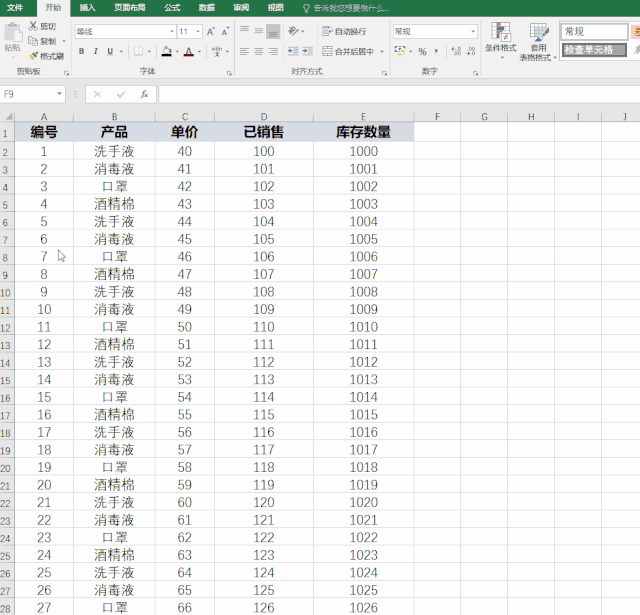Open the File (文件) tab
This screenshot has height=615, width=640.
15,8
